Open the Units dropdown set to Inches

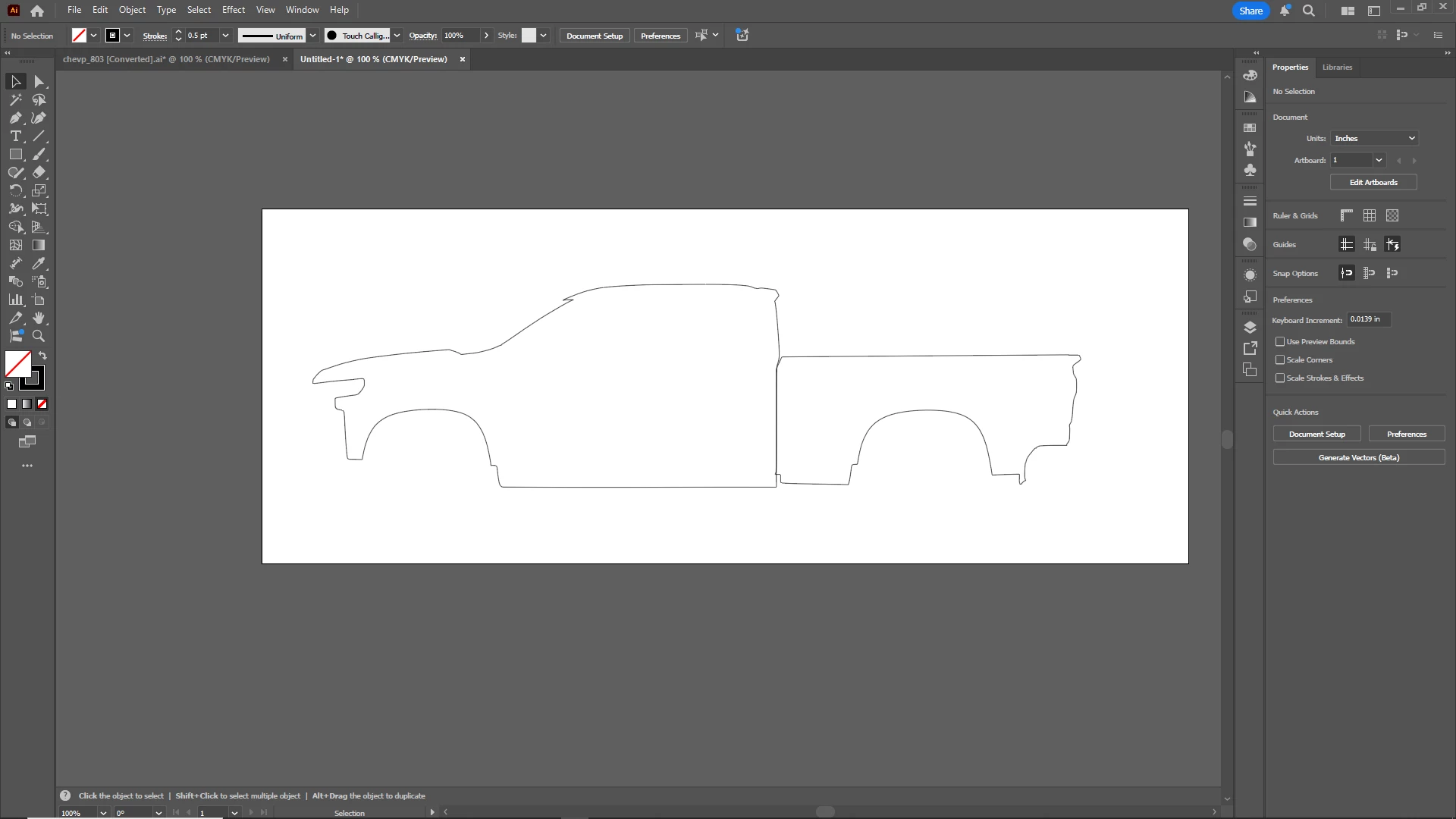point(1374,139)
